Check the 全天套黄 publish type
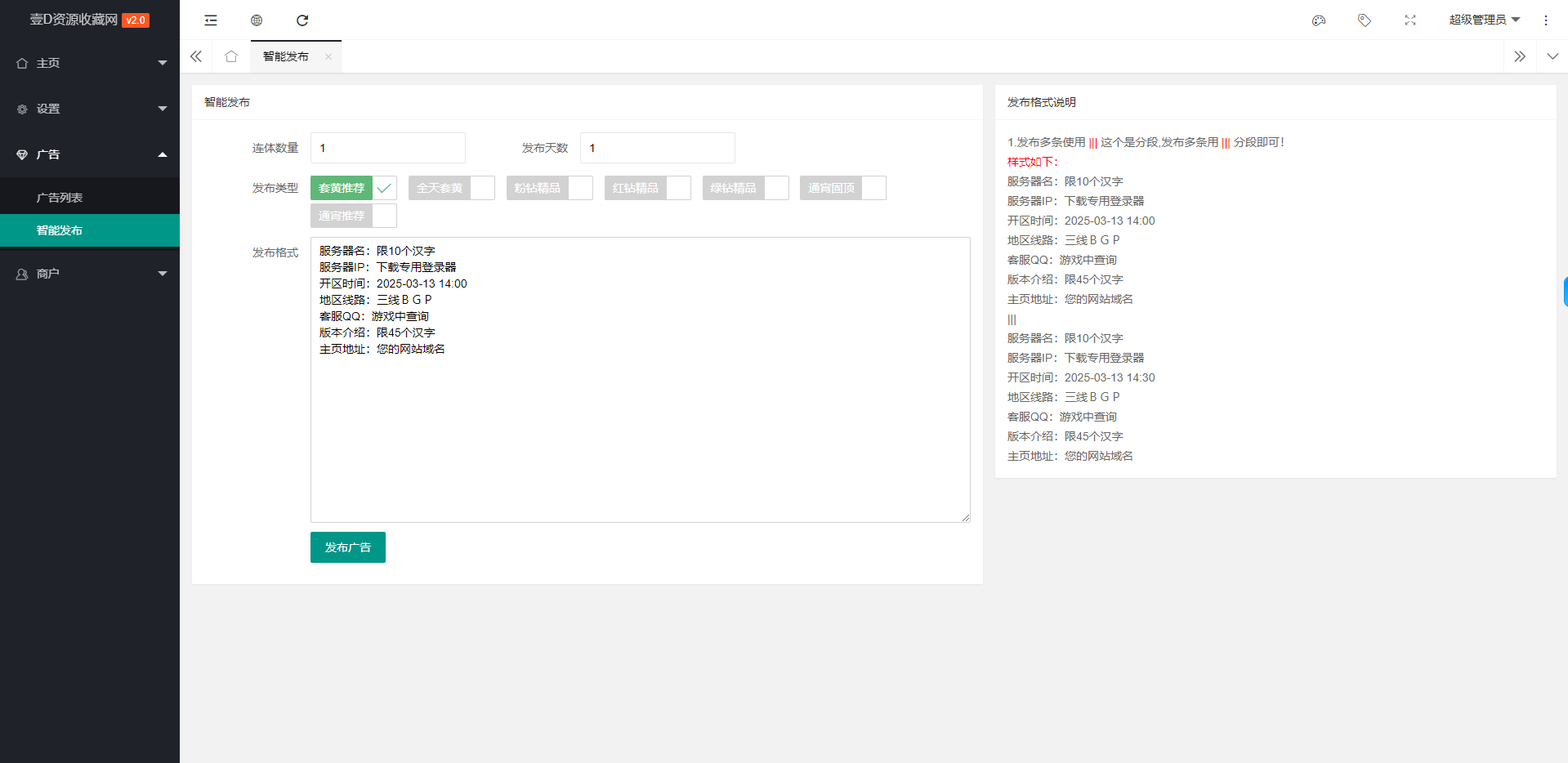The image size is (1568, 763). click(451, 188)
